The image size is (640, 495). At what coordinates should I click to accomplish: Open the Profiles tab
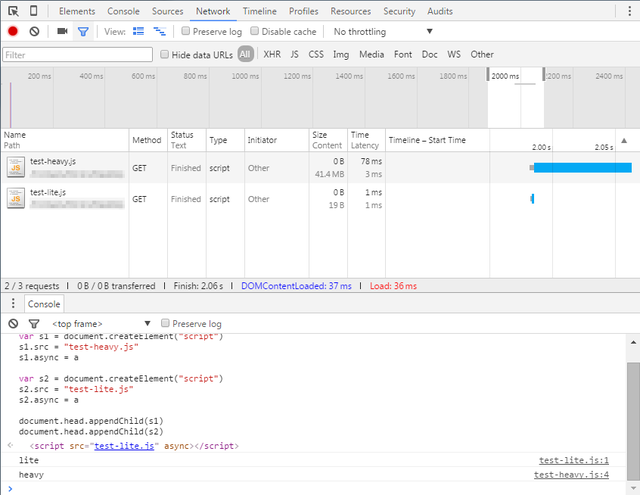(303, 11)
